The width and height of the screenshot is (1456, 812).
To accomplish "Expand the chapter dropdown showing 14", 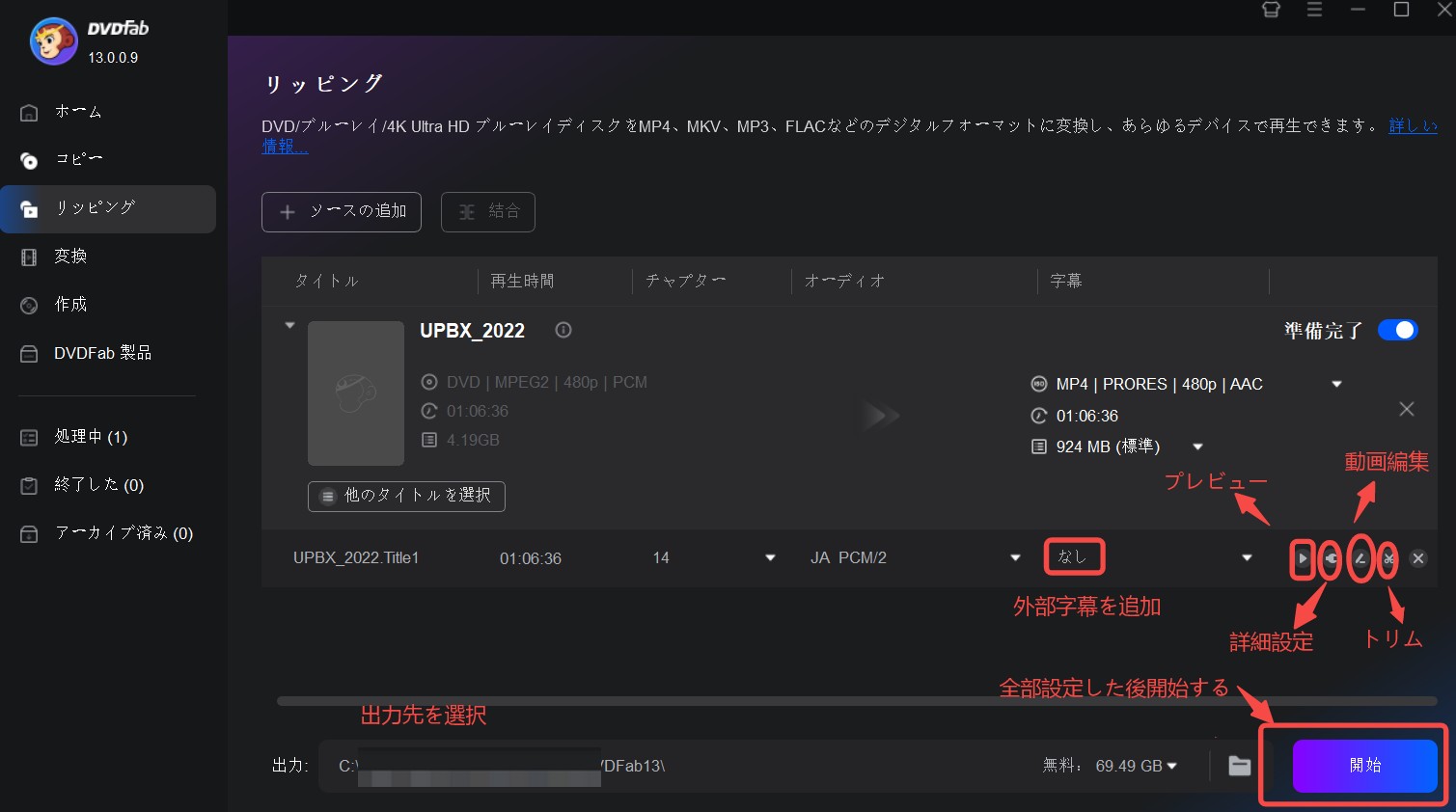I will coord(770,558).
